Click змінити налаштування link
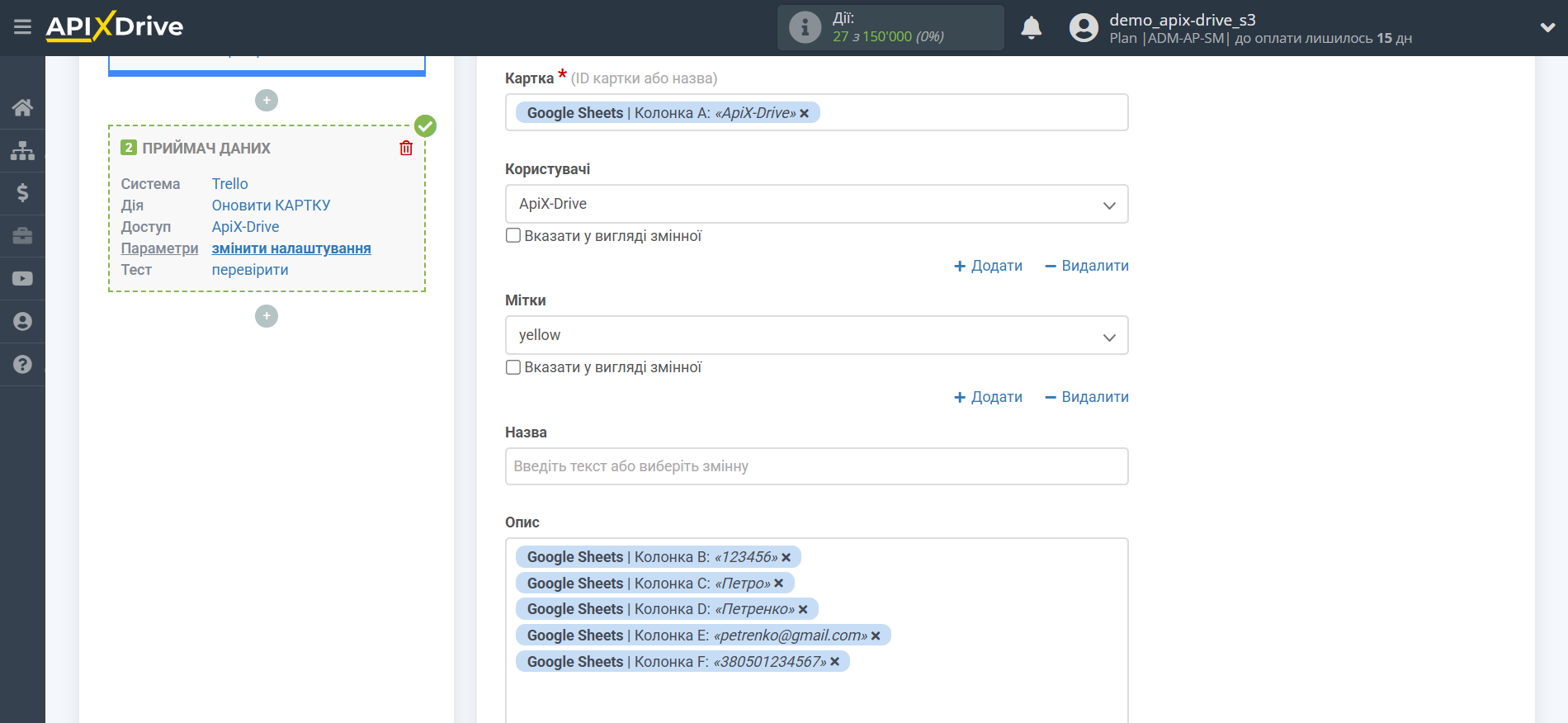This screenshot has width=1568, height=723. tap(291, 248)
